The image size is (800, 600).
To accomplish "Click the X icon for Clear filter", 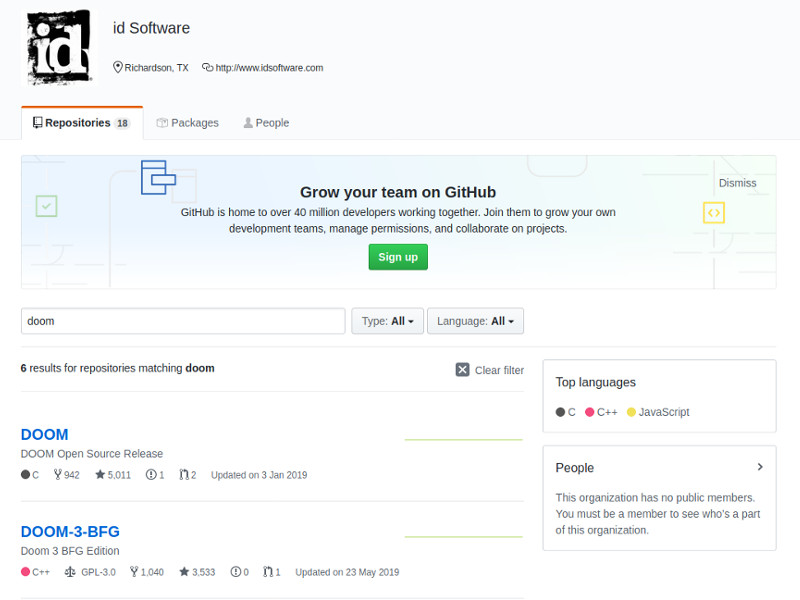I will coord(462,370).
